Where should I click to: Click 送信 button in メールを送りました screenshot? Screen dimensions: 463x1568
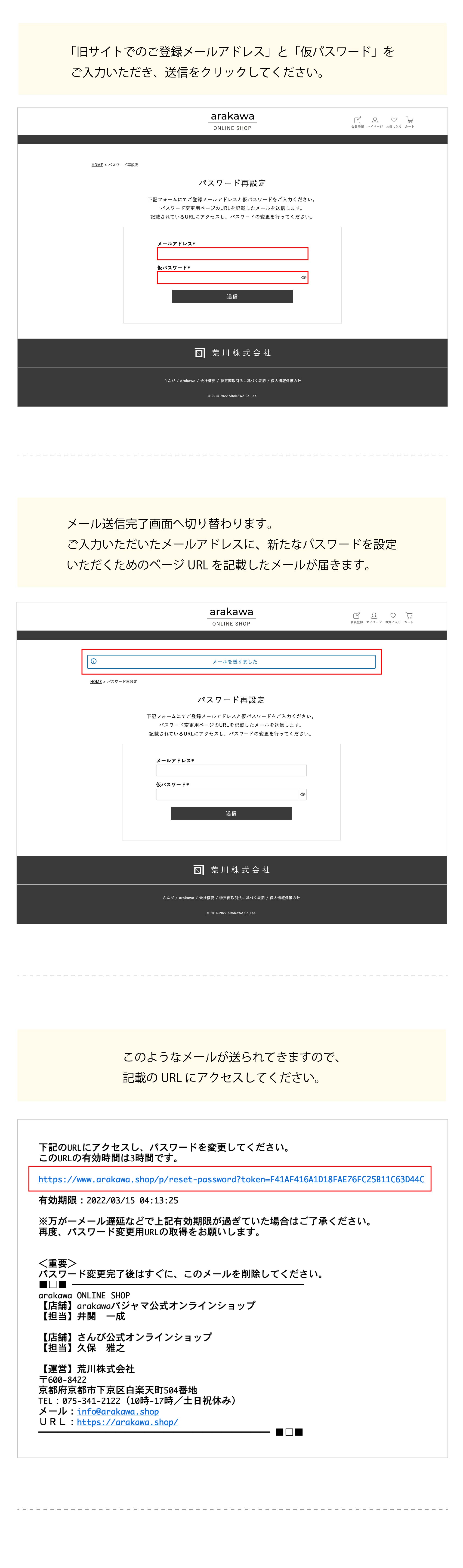click(x=231, y=813)
